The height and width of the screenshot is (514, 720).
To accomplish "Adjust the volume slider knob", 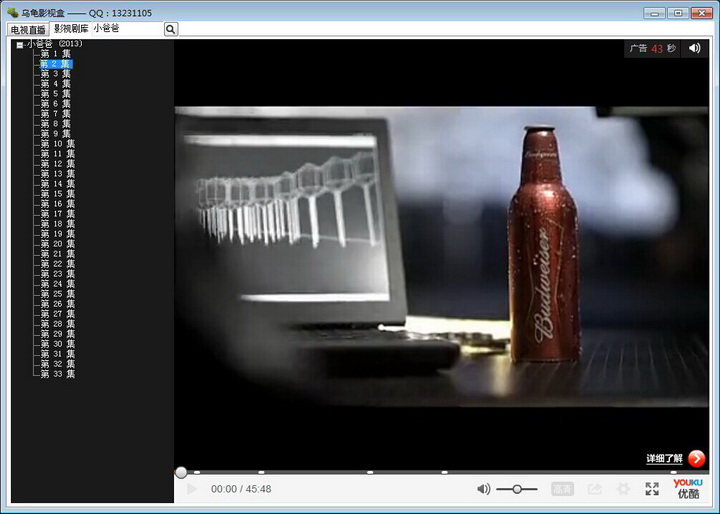I will pos(517,489).
